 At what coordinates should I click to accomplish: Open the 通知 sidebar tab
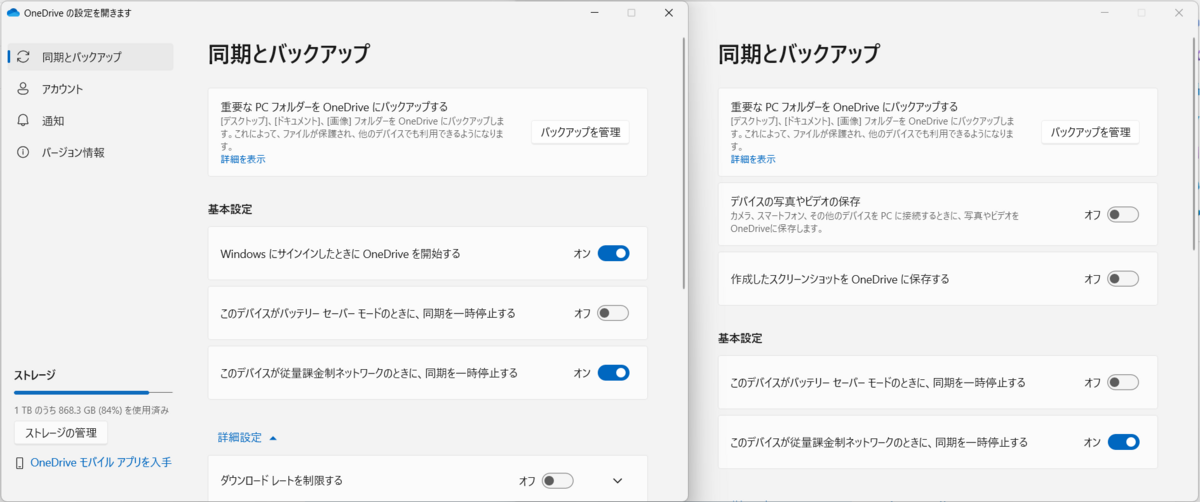[91, 121]
